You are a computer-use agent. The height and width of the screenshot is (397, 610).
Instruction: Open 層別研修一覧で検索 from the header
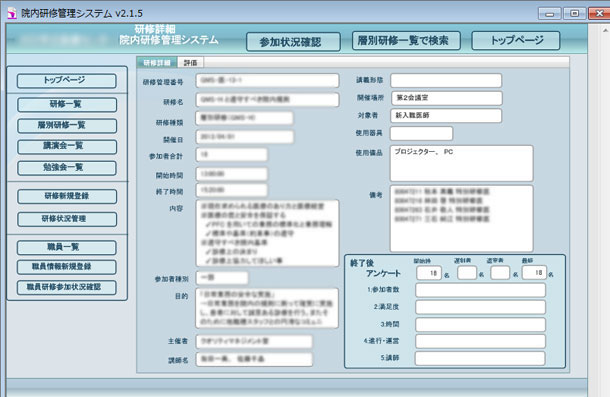406,40
